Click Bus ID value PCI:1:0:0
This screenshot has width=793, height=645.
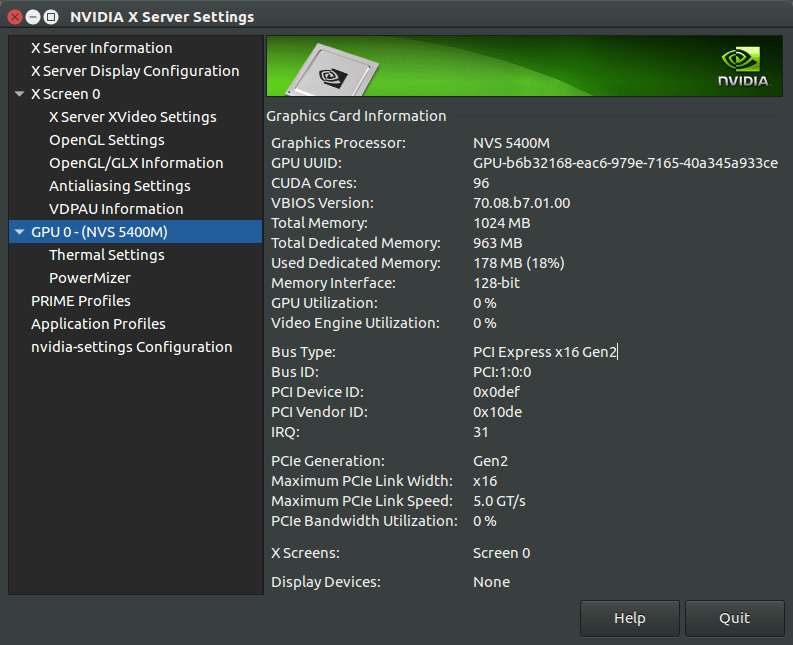coord(502,372)
